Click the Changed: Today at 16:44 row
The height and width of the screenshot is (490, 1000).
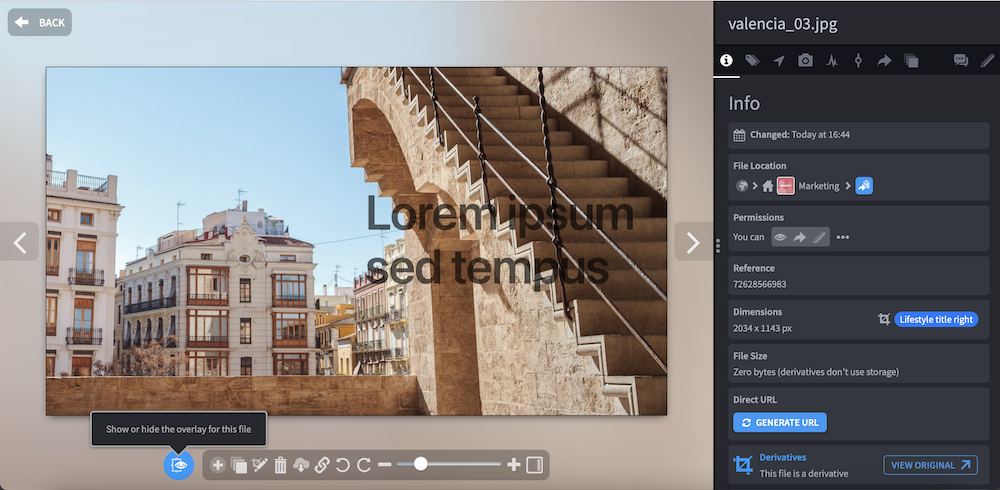pyautogui.click(x=858, y=135)
